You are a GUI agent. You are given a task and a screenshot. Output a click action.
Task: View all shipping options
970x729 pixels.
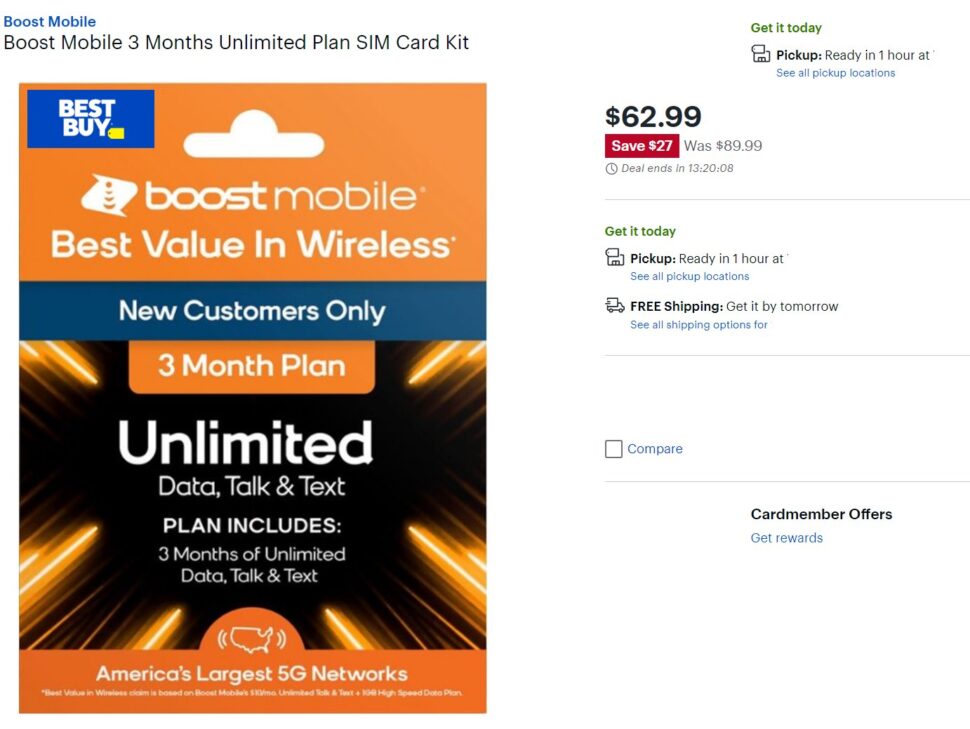pyautogui.click(x=698, y=324)
